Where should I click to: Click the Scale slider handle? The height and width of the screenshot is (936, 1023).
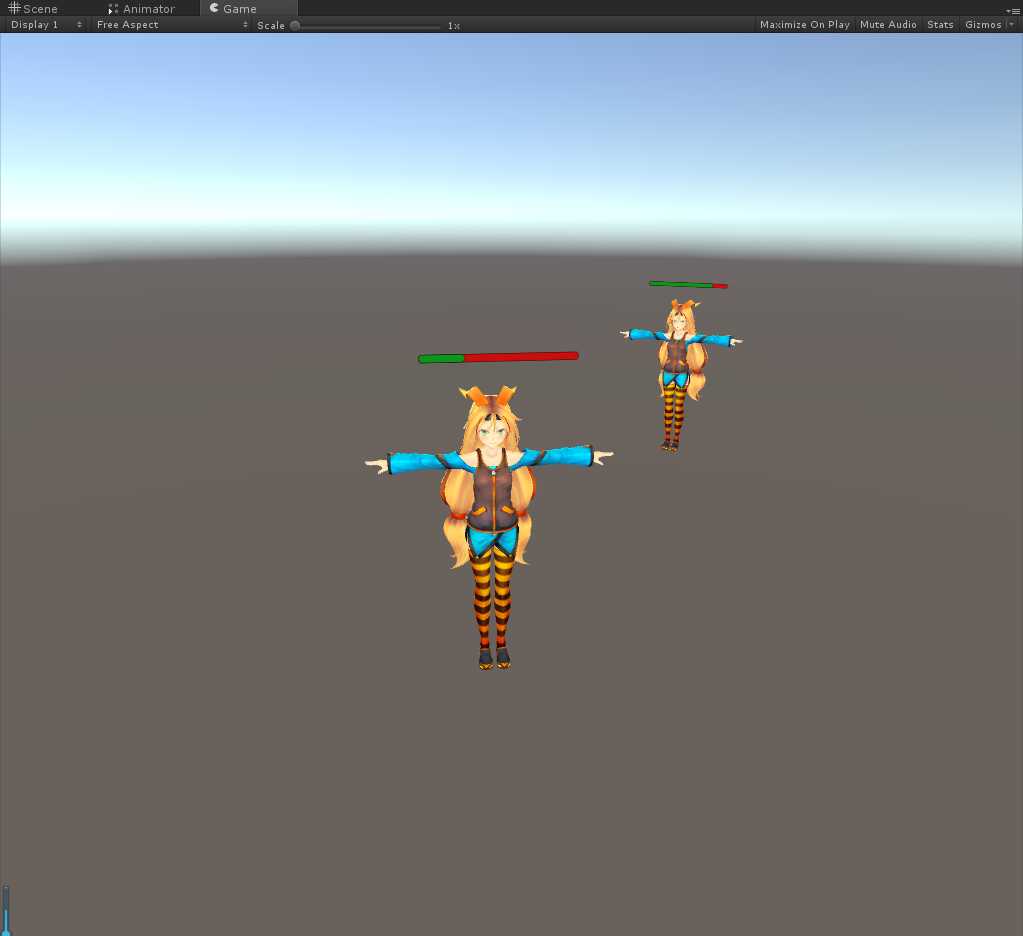(x=295, y=25)
